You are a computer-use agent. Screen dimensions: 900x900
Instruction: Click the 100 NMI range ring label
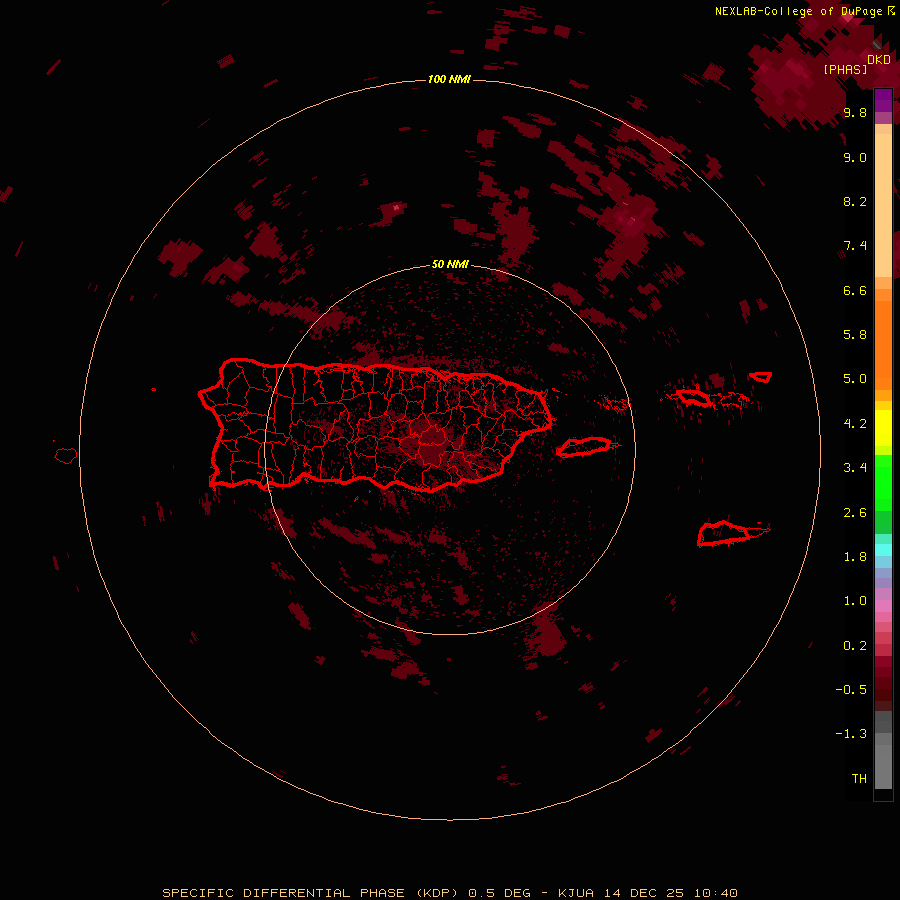[x=449, y=79]
